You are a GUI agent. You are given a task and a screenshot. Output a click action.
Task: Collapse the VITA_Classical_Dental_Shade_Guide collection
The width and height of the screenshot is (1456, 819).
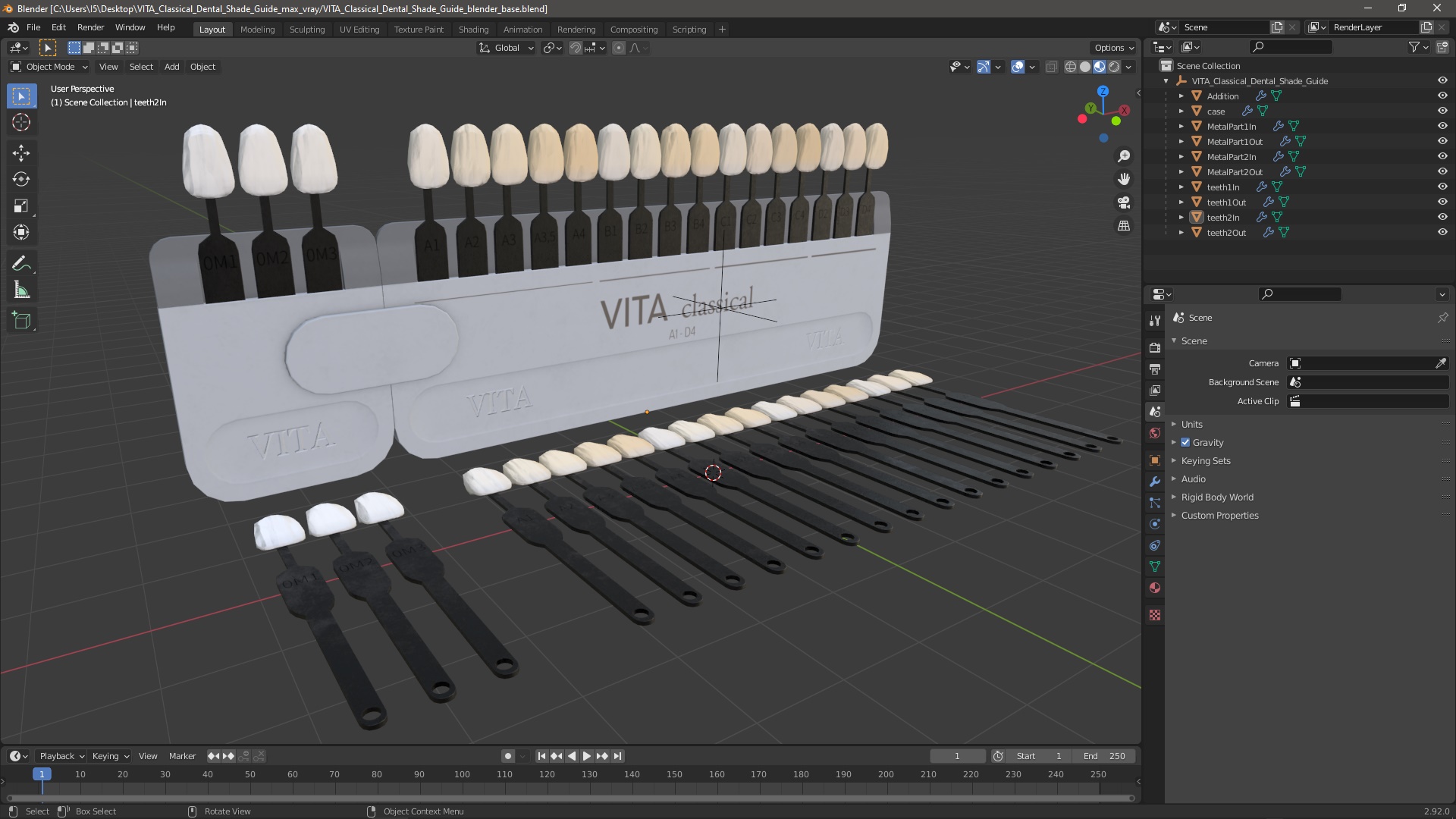click(x=1166, y=81)
